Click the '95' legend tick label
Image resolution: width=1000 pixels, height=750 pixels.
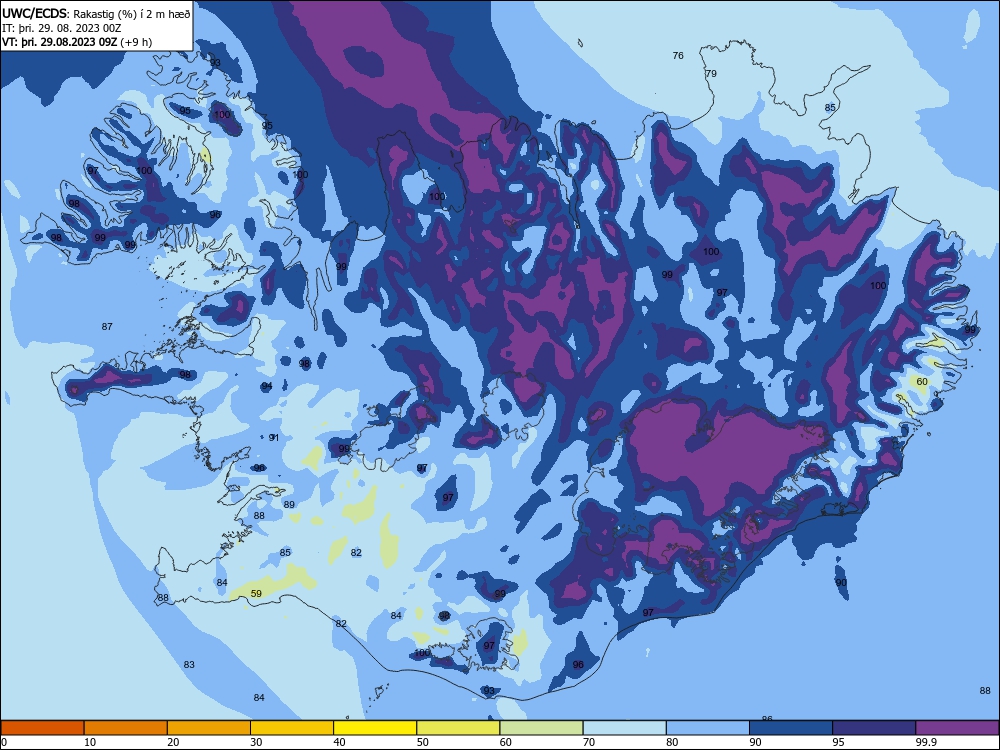click(x=838, y=742)
